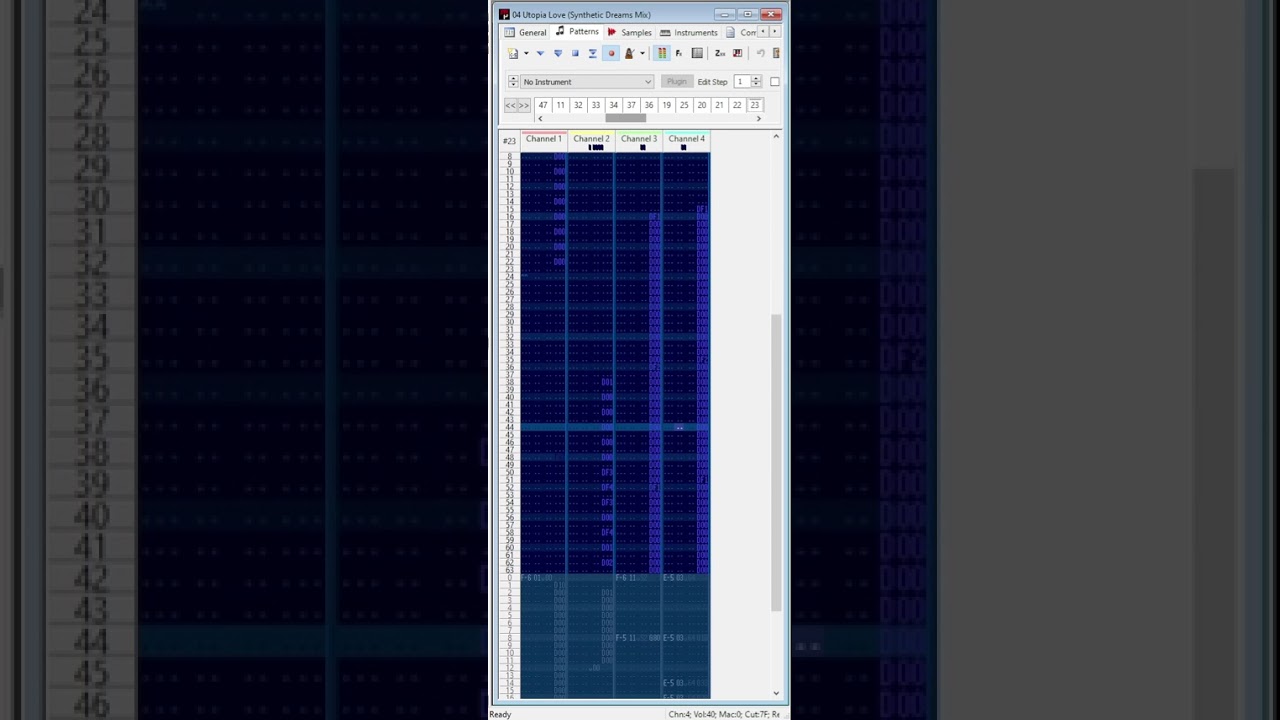Toggle the red Record button
1280x720 pixels.
pyautogui.click(x=610, y=53)
